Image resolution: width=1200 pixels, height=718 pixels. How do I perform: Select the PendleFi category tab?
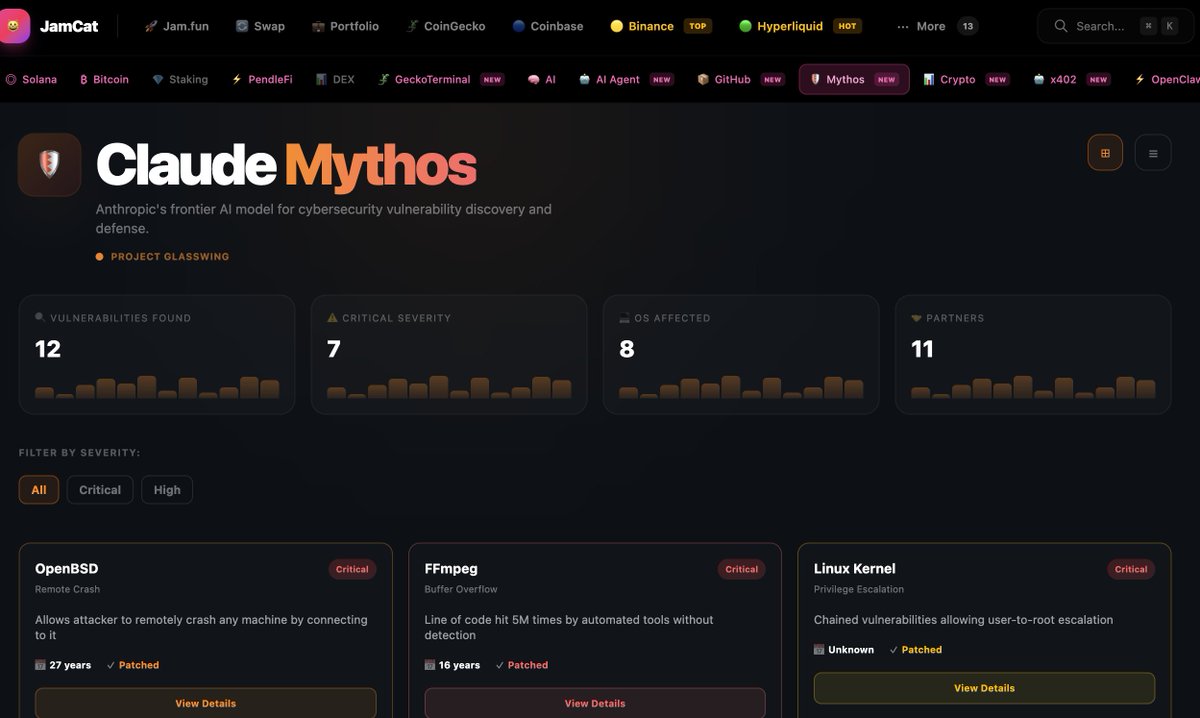click(262, 79)
